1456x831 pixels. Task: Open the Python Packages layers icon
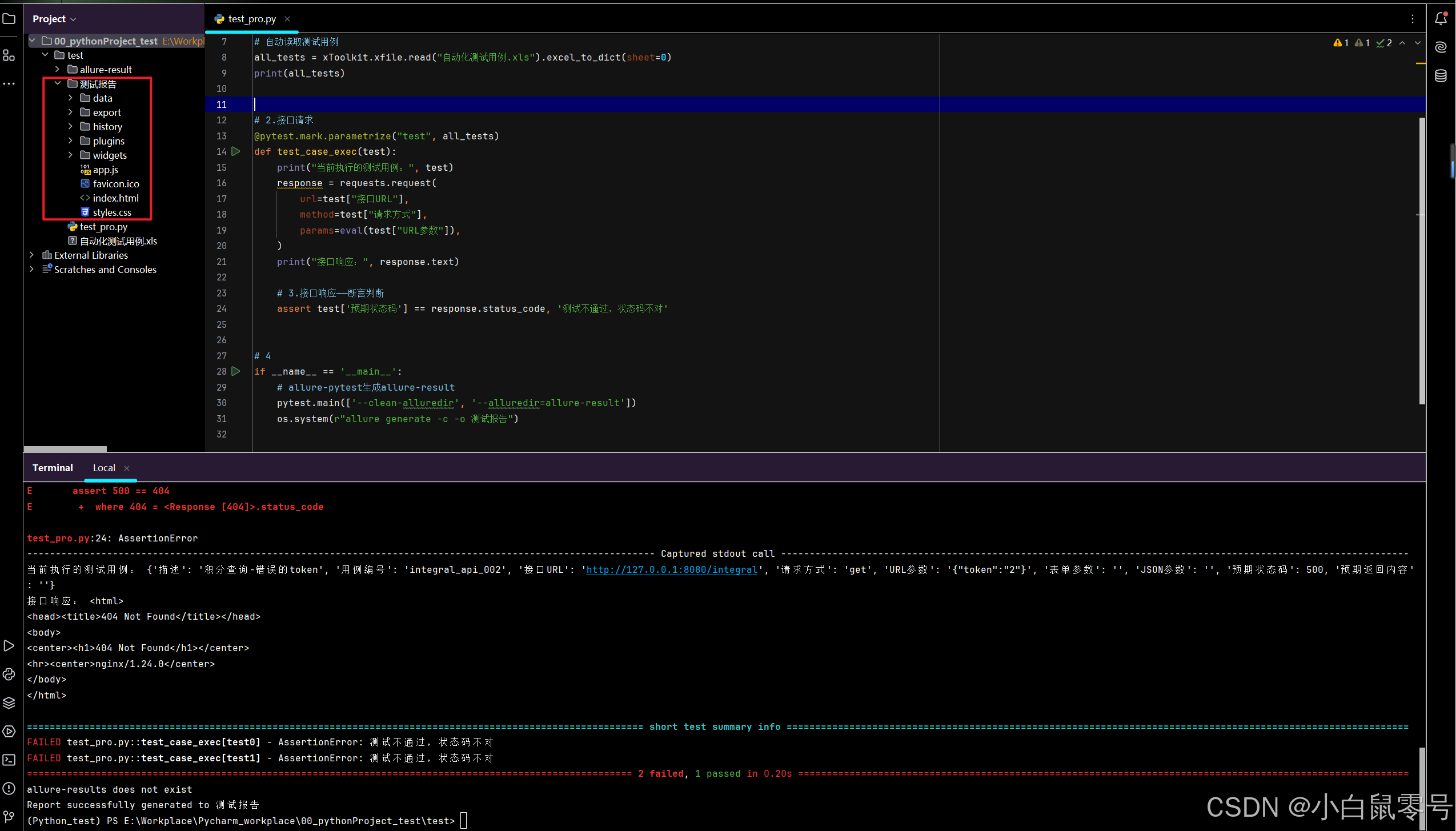coord(9,702)
